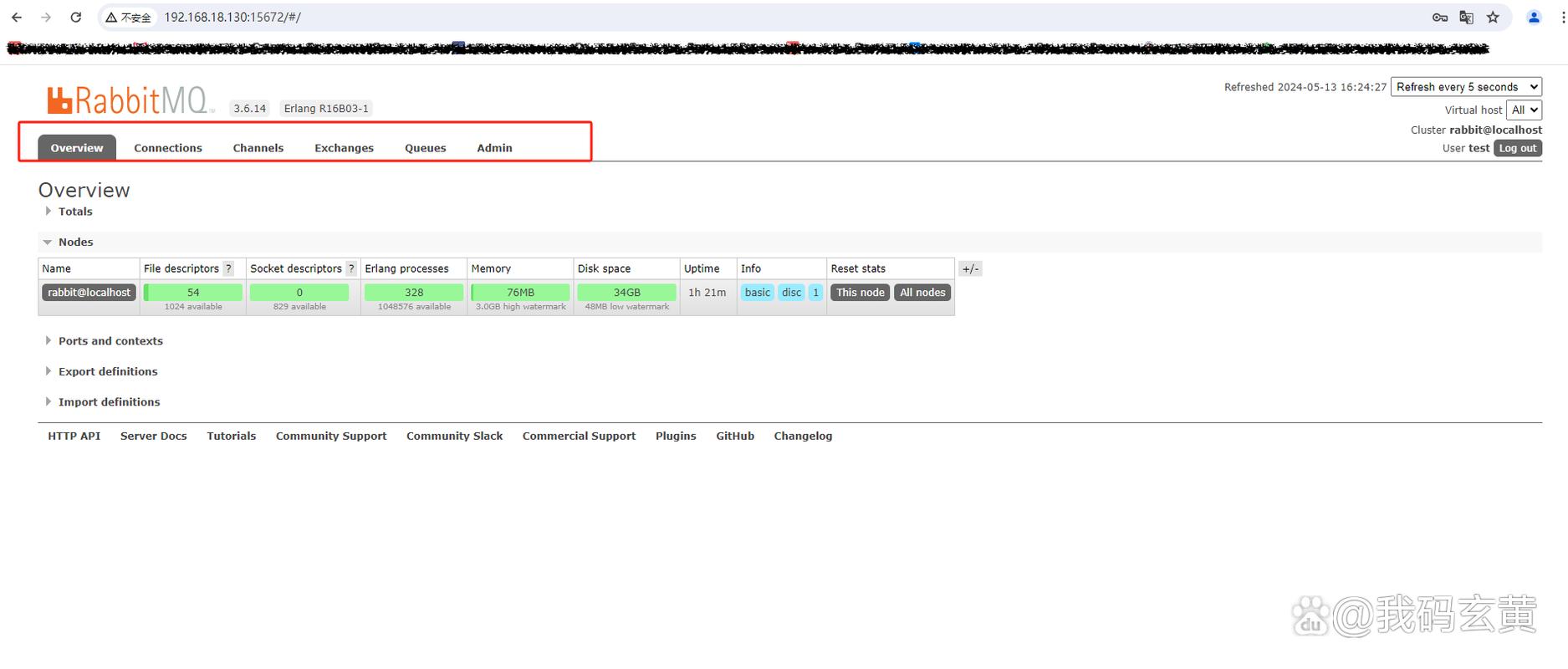Toggle node columns with +/- button
This screenshot has width=1568, height=669.
coord(970,268)
